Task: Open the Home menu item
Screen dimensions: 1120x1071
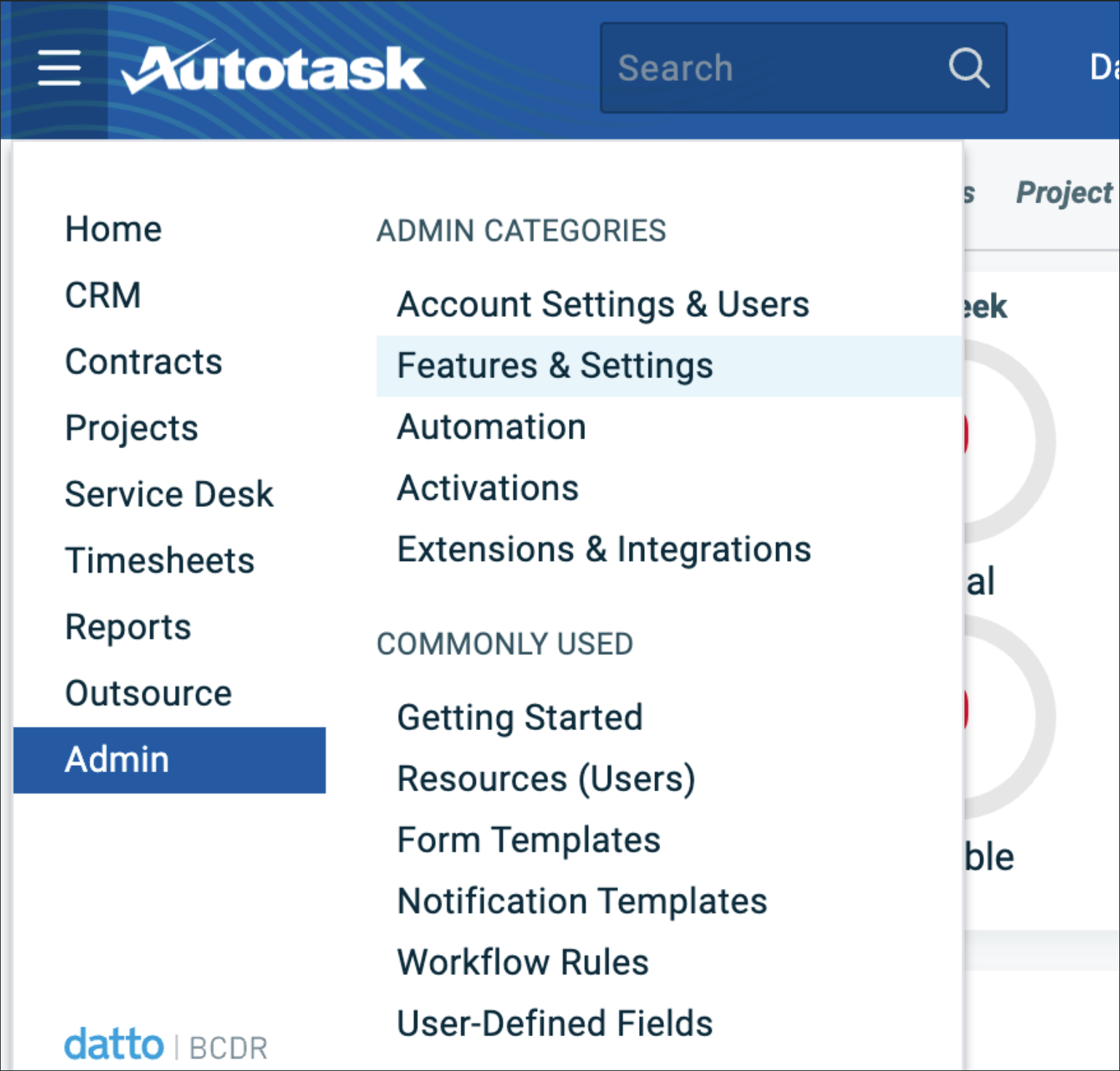Action: (114, 229)
